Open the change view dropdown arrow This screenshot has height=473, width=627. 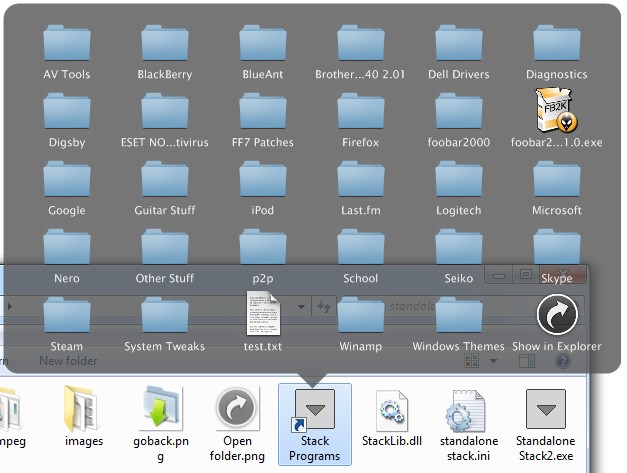coord(493,361)
